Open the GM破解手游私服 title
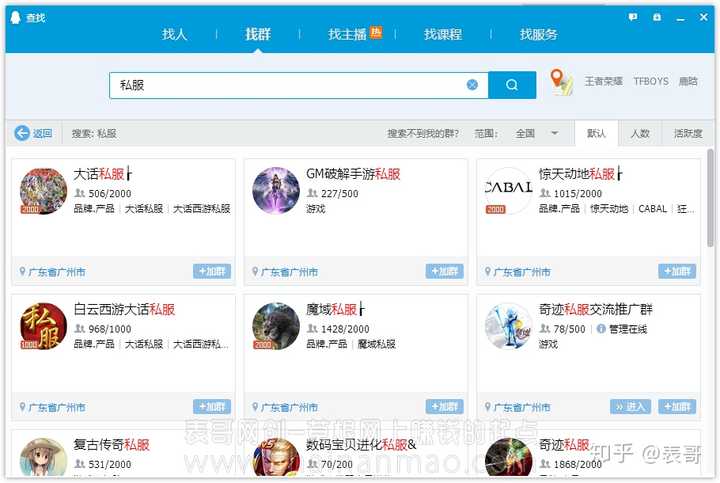The height and width of the screenshot is (483, 720). pos(353,174)
